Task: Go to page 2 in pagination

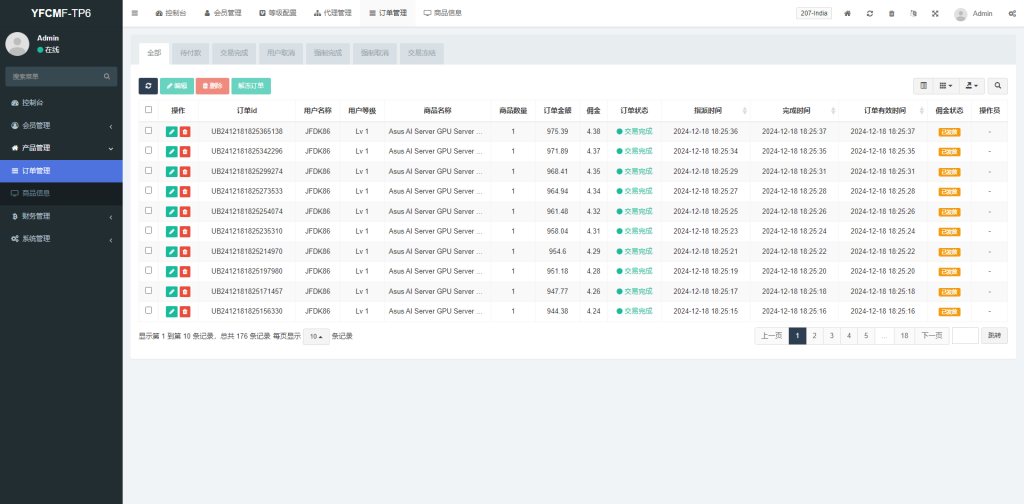Action: coord(814,336)
